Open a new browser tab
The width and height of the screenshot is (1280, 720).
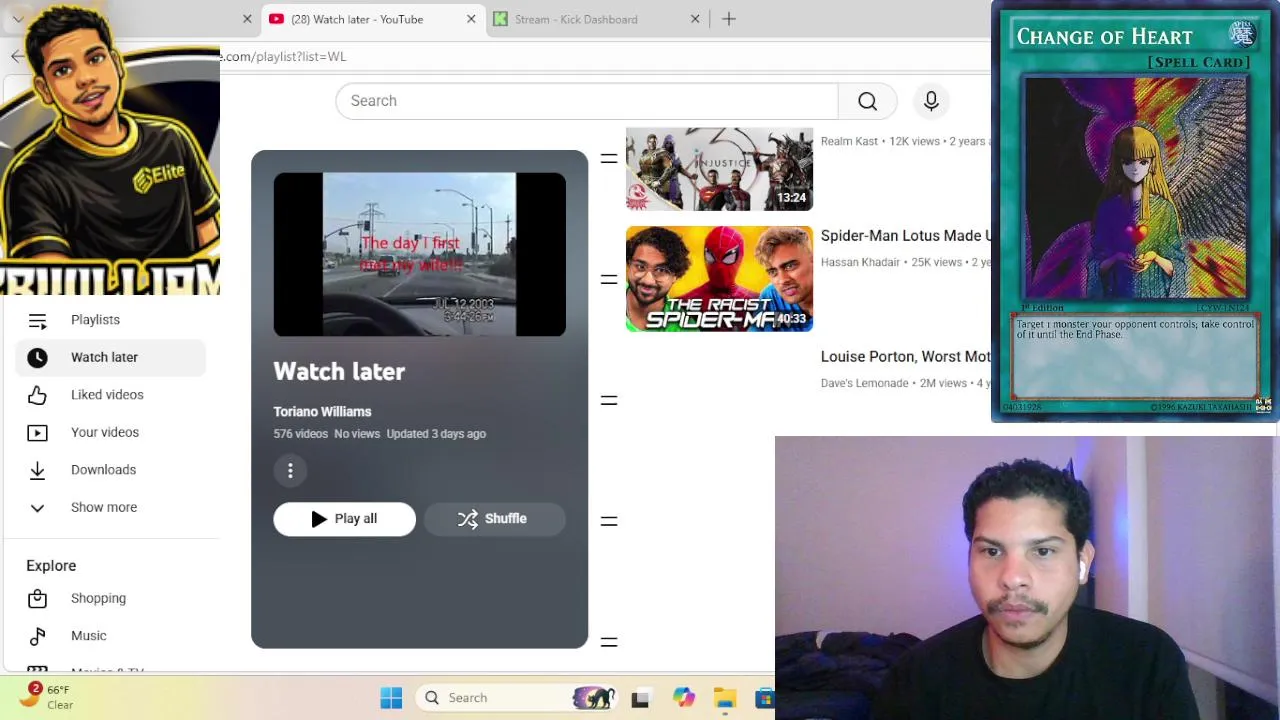pos(729,19)
